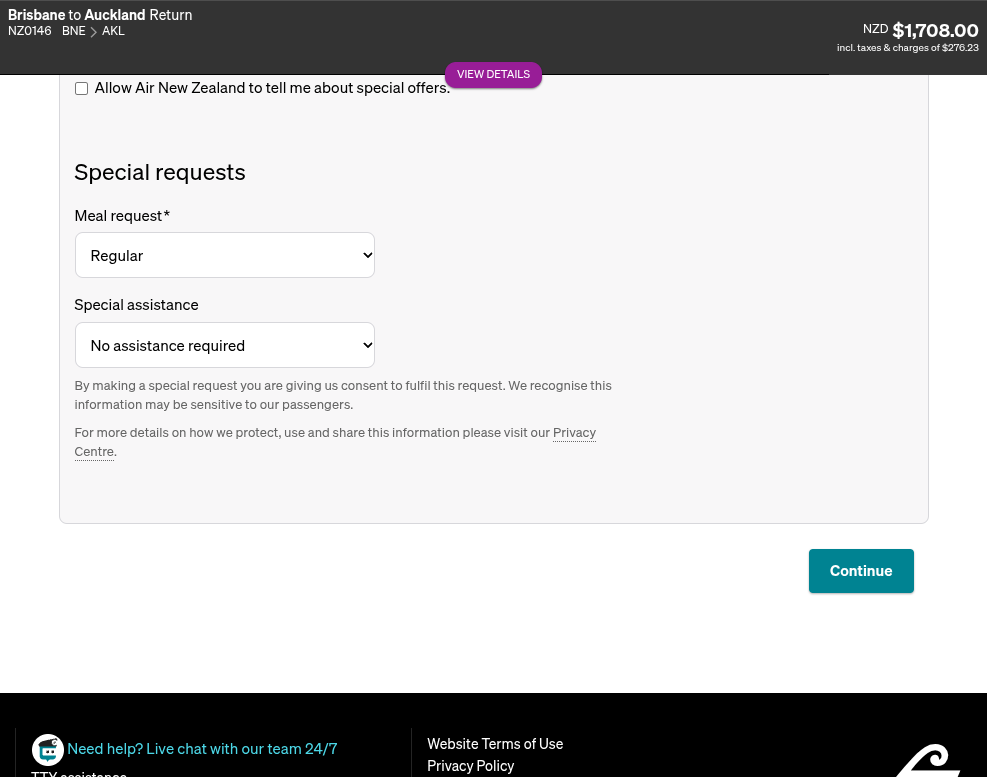Open the Privacy Policy footer link

471,766
